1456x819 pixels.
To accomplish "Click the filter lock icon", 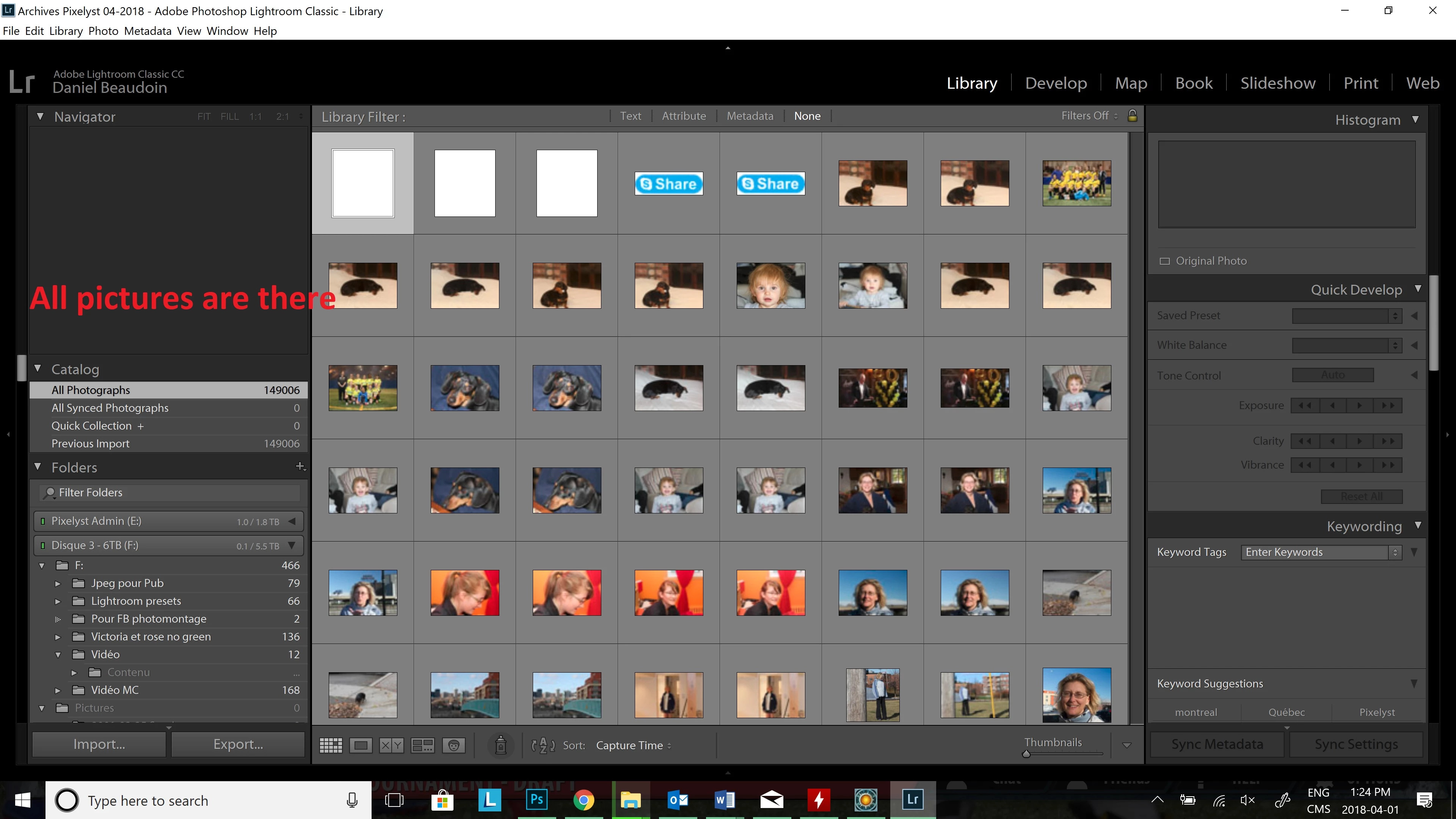I will [x=1132, y=116].
